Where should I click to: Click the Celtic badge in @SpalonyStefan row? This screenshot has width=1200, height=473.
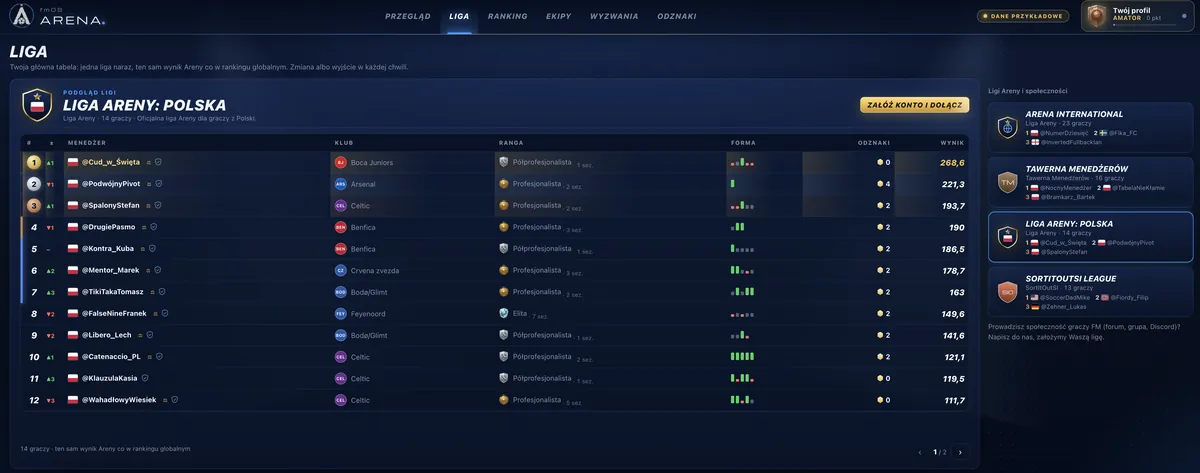point(341,205)
